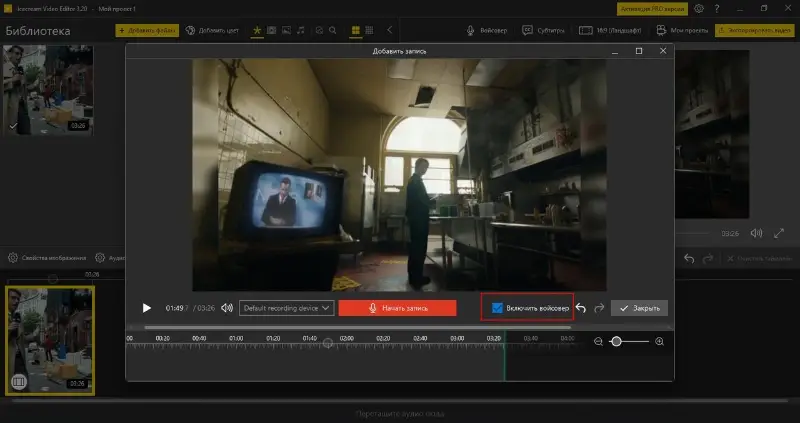Open the Войсовер tool in the main toolbar
800x423 pixels.
(487, 31)
